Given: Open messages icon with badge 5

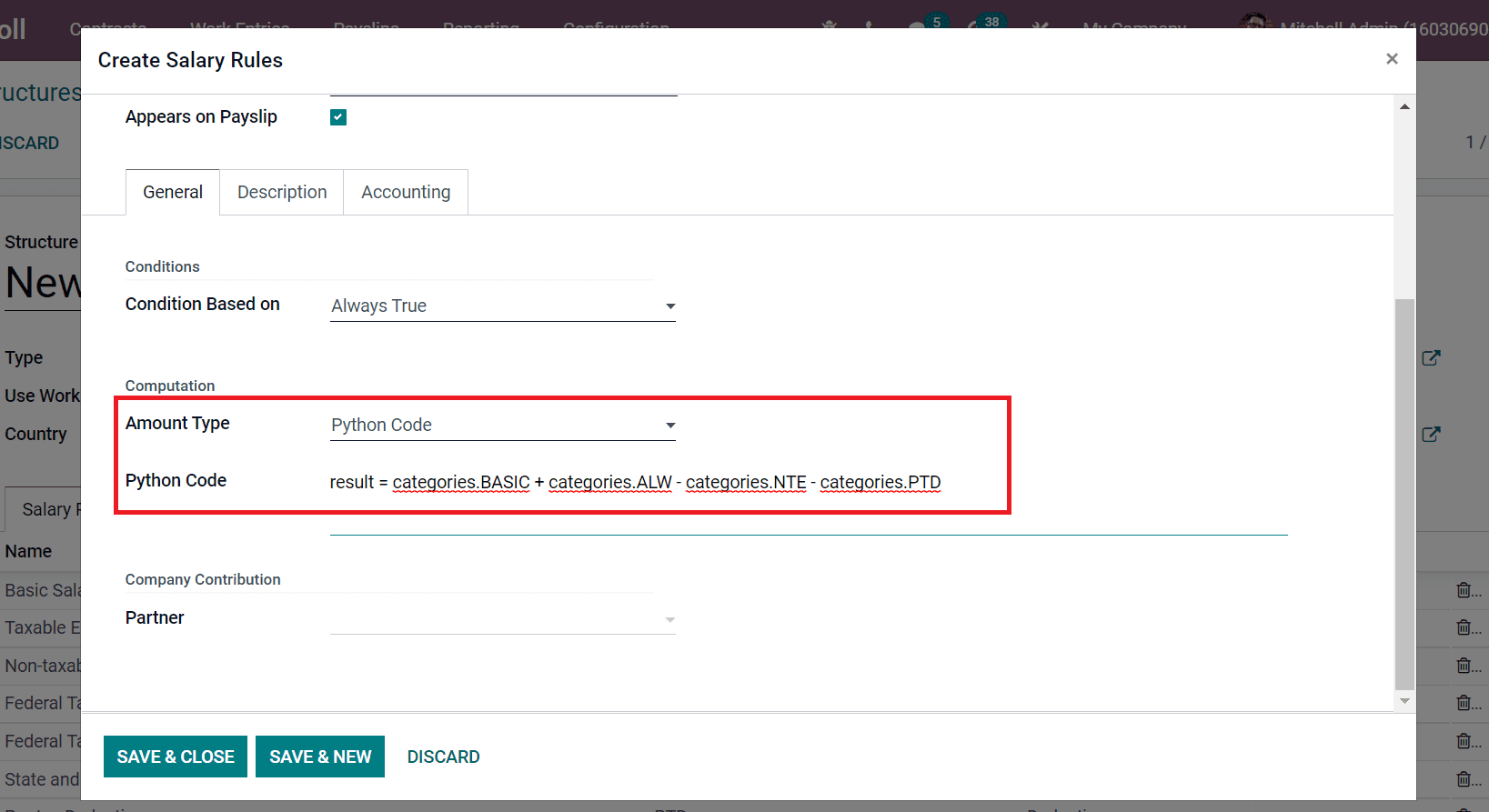Looking at the screenshot, I should point(919,25).
